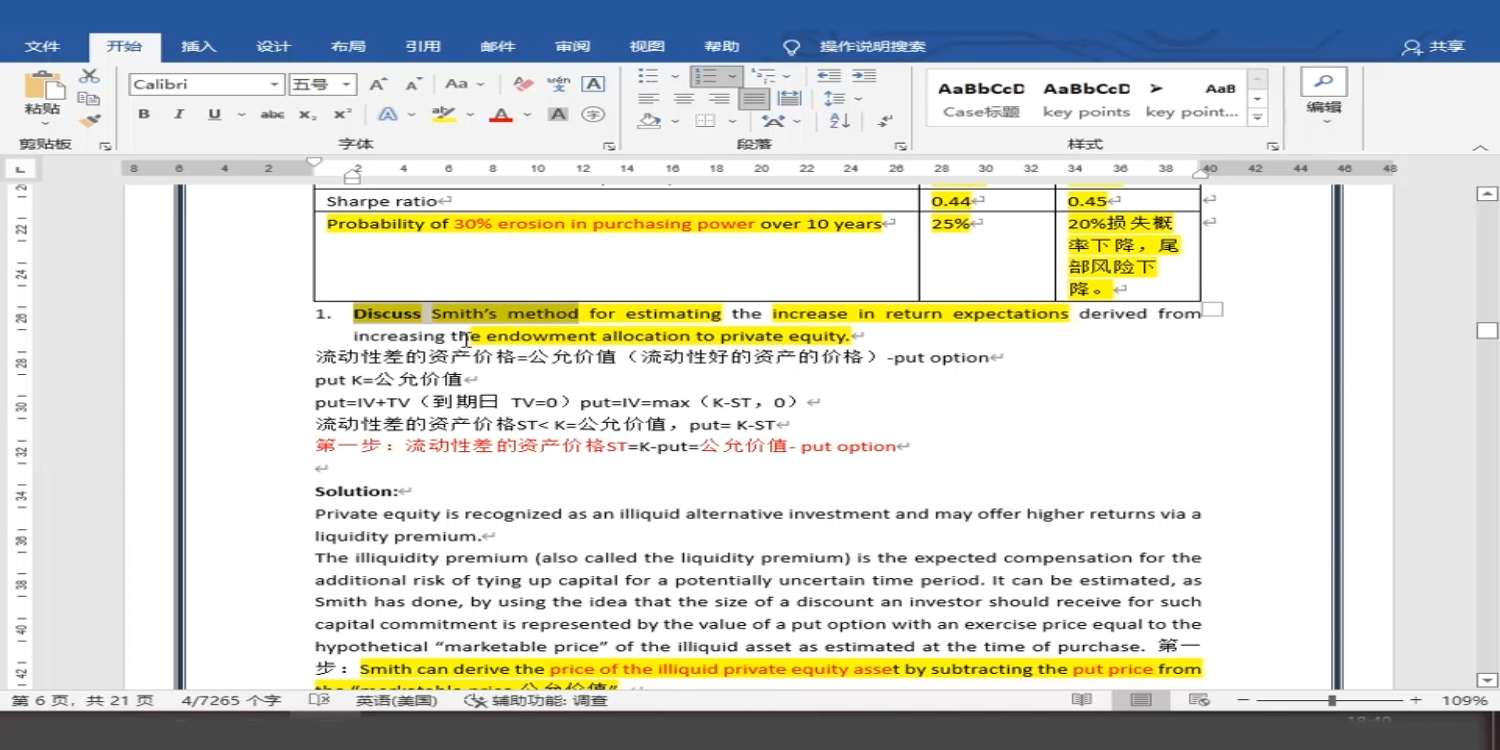Click the Cut scissors icon

90,76
